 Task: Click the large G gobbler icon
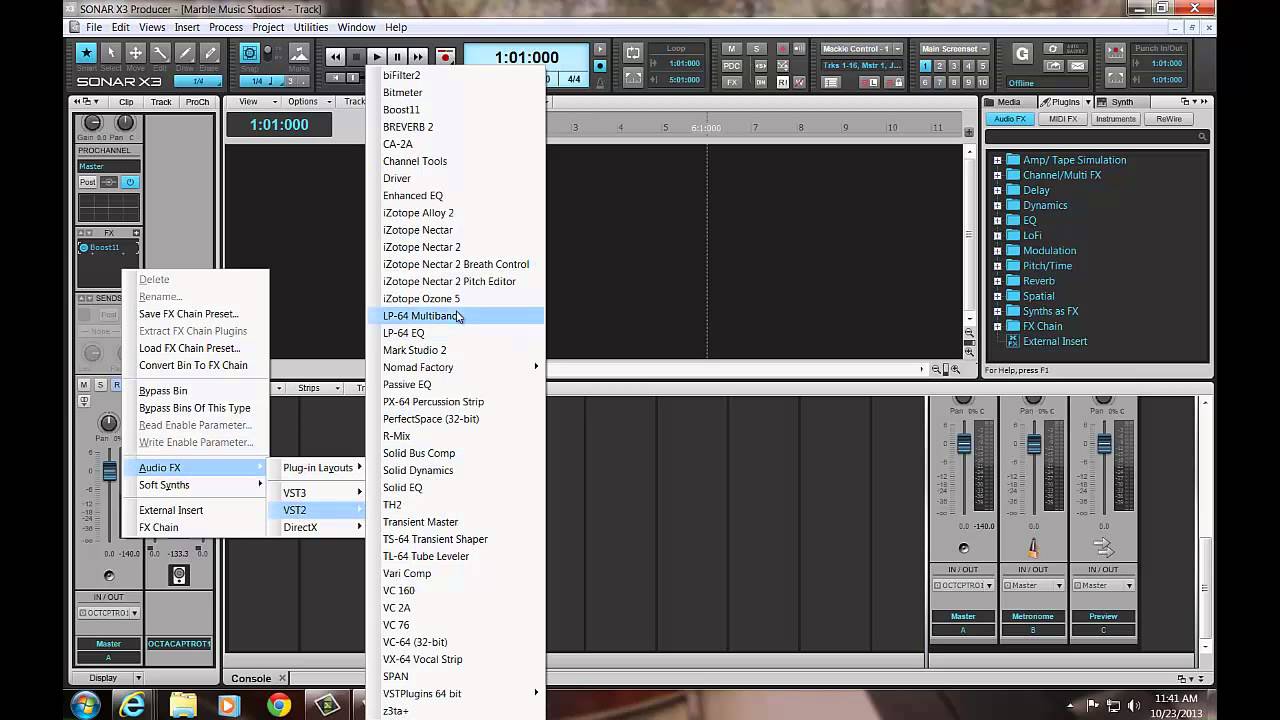pyautogui.click(x=1022, y=54)
